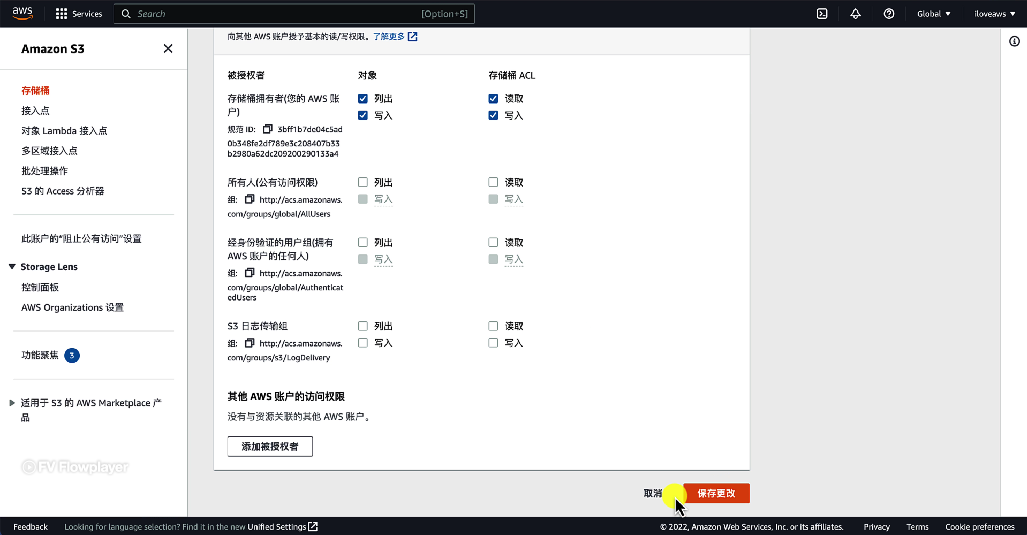Close the Amazon S3 side panel
Viewport: 1027px width, 535px height.
click(168, 48)
